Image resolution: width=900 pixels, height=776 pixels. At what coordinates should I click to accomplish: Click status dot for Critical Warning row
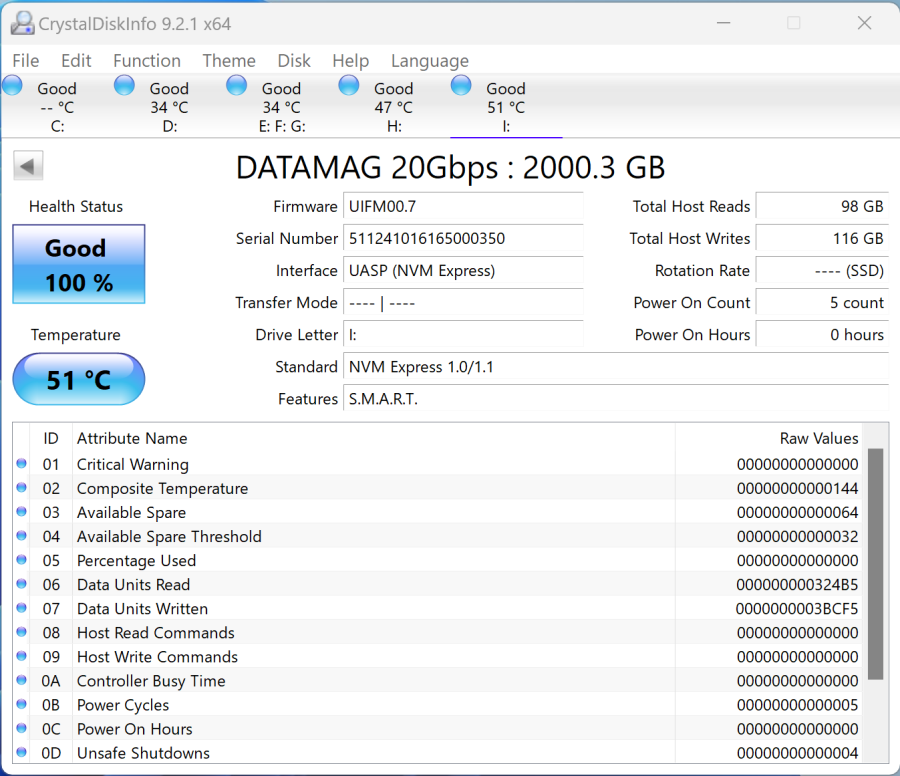(22, 463)
